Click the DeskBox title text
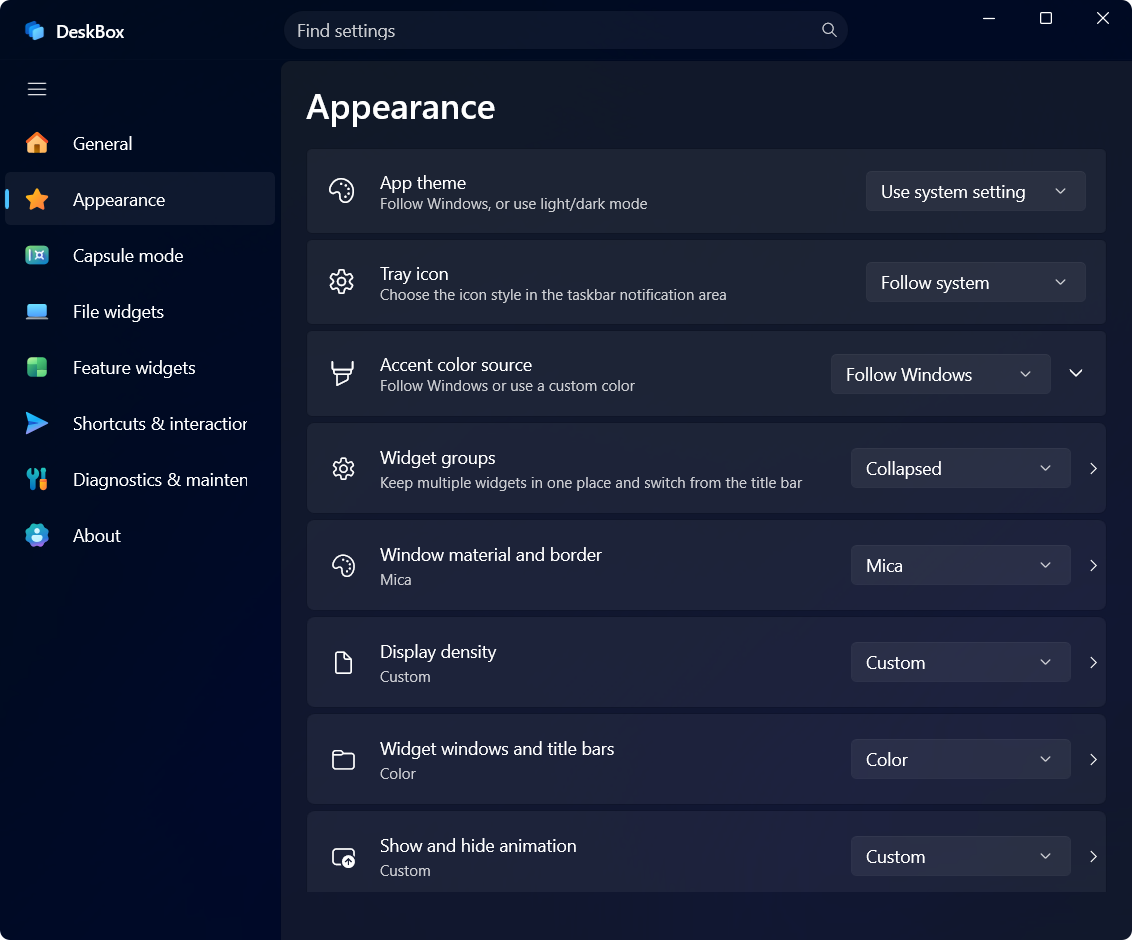Viewport: 1132px width, 940px height. [x=90, y=32]
